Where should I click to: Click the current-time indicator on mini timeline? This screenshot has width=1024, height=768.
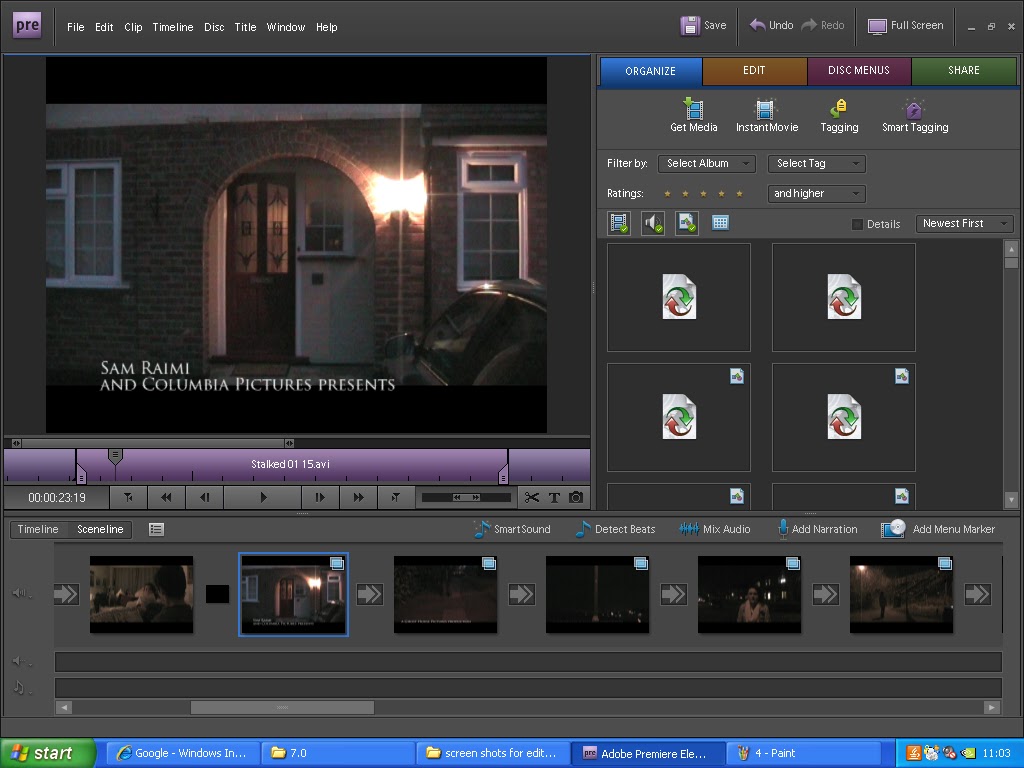click(115, 456)
